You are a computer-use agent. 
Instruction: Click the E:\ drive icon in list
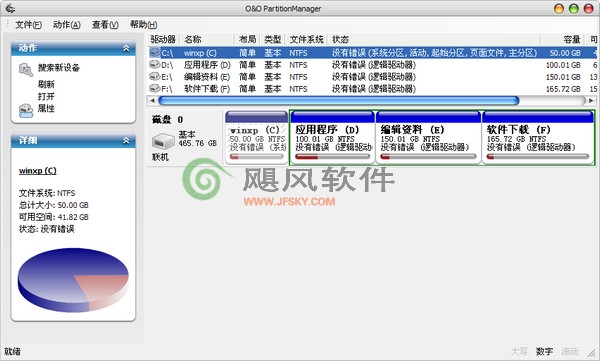click(x=155, y=77)
